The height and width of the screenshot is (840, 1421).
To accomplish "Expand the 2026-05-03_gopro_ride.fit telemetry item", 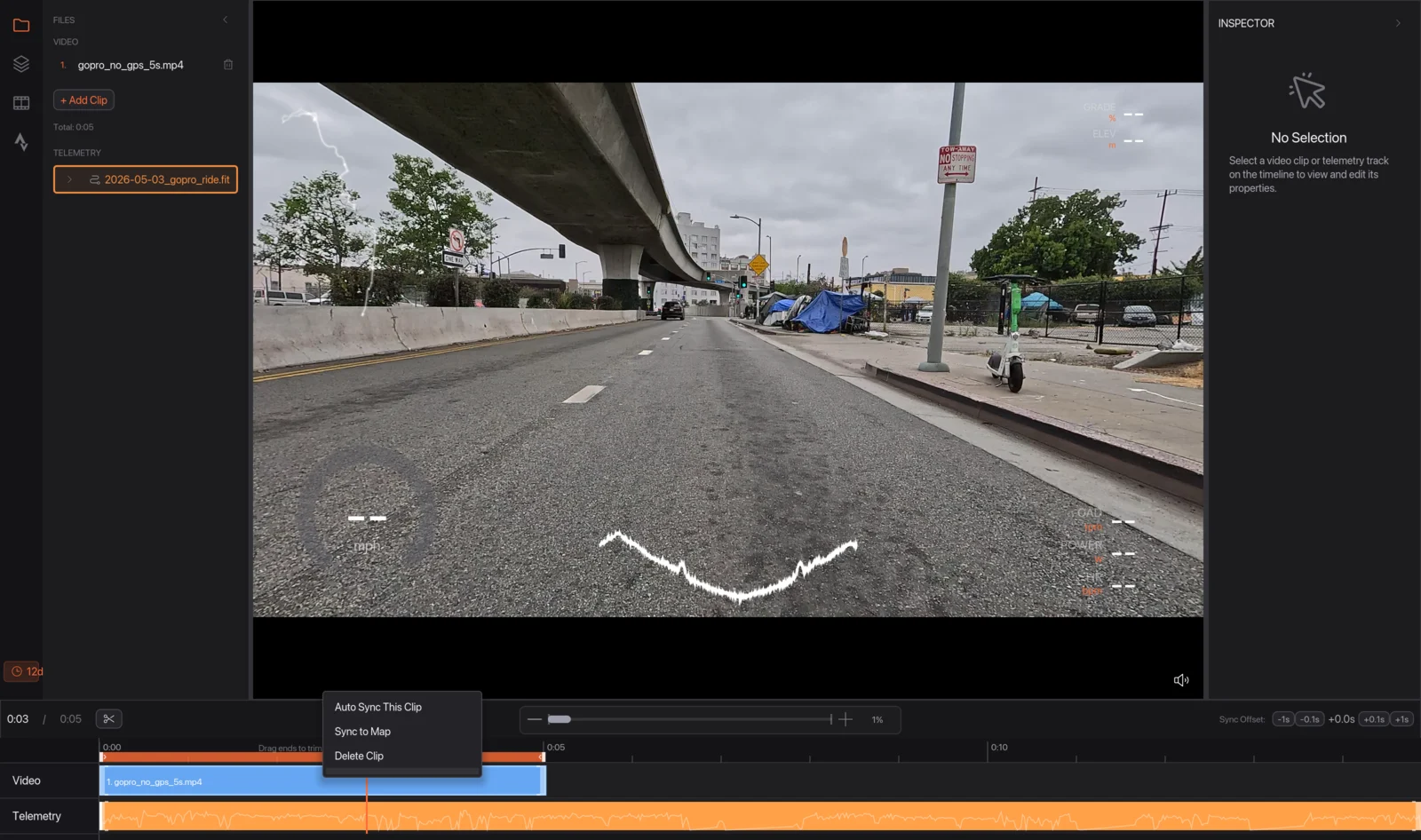I will pos(69,179).
